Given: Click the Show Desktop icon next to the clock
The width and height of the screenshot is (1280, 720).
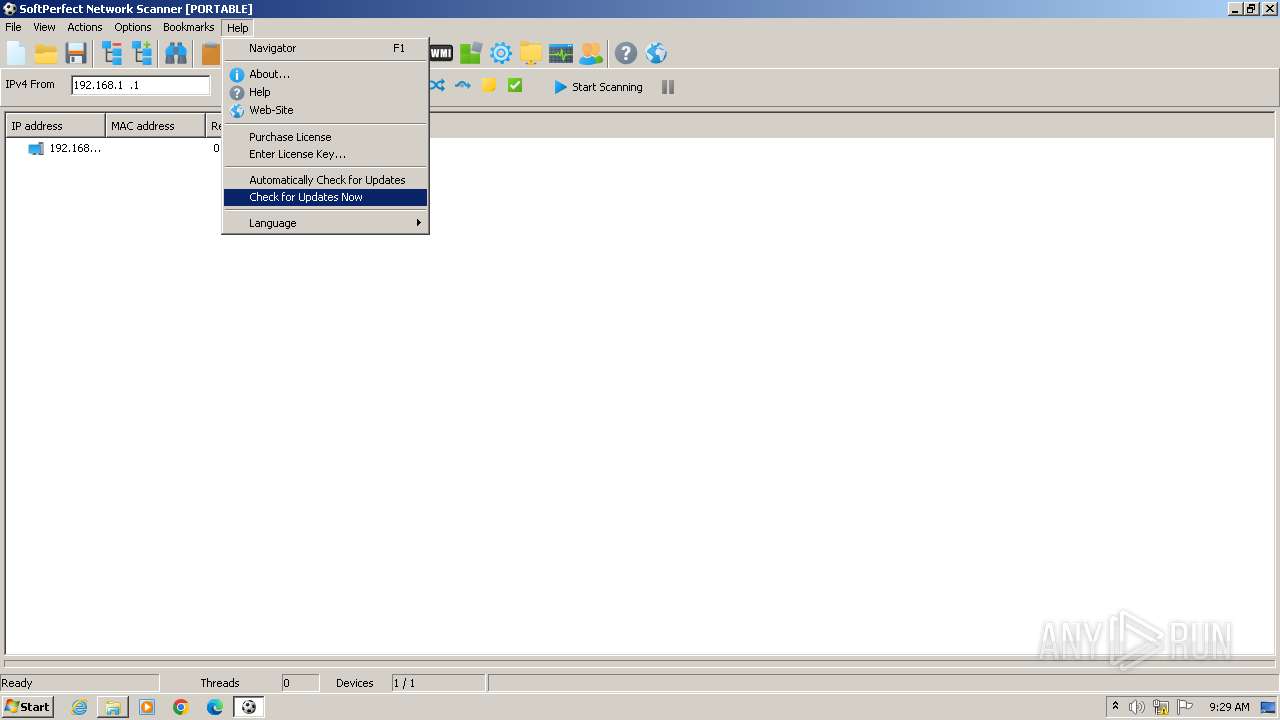Looking at the screenshot, I should point(1269,707).
